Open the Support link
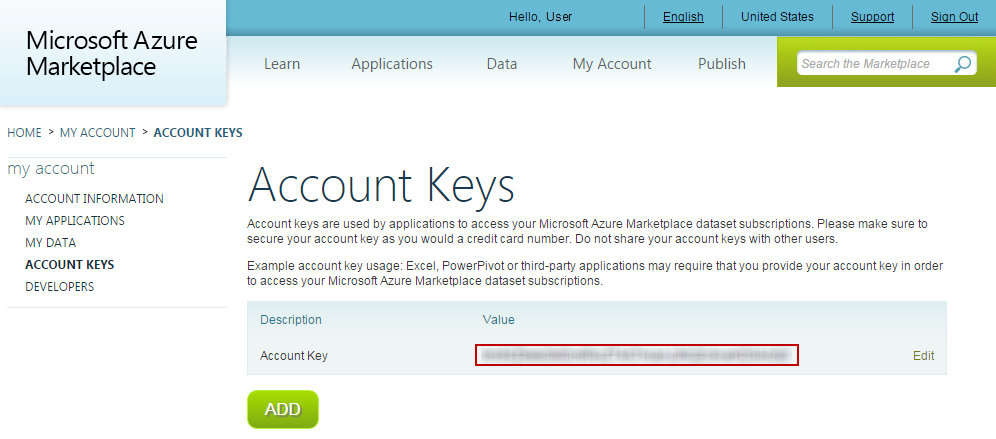Viewport: 996px width, 439px height. point(872,17)
